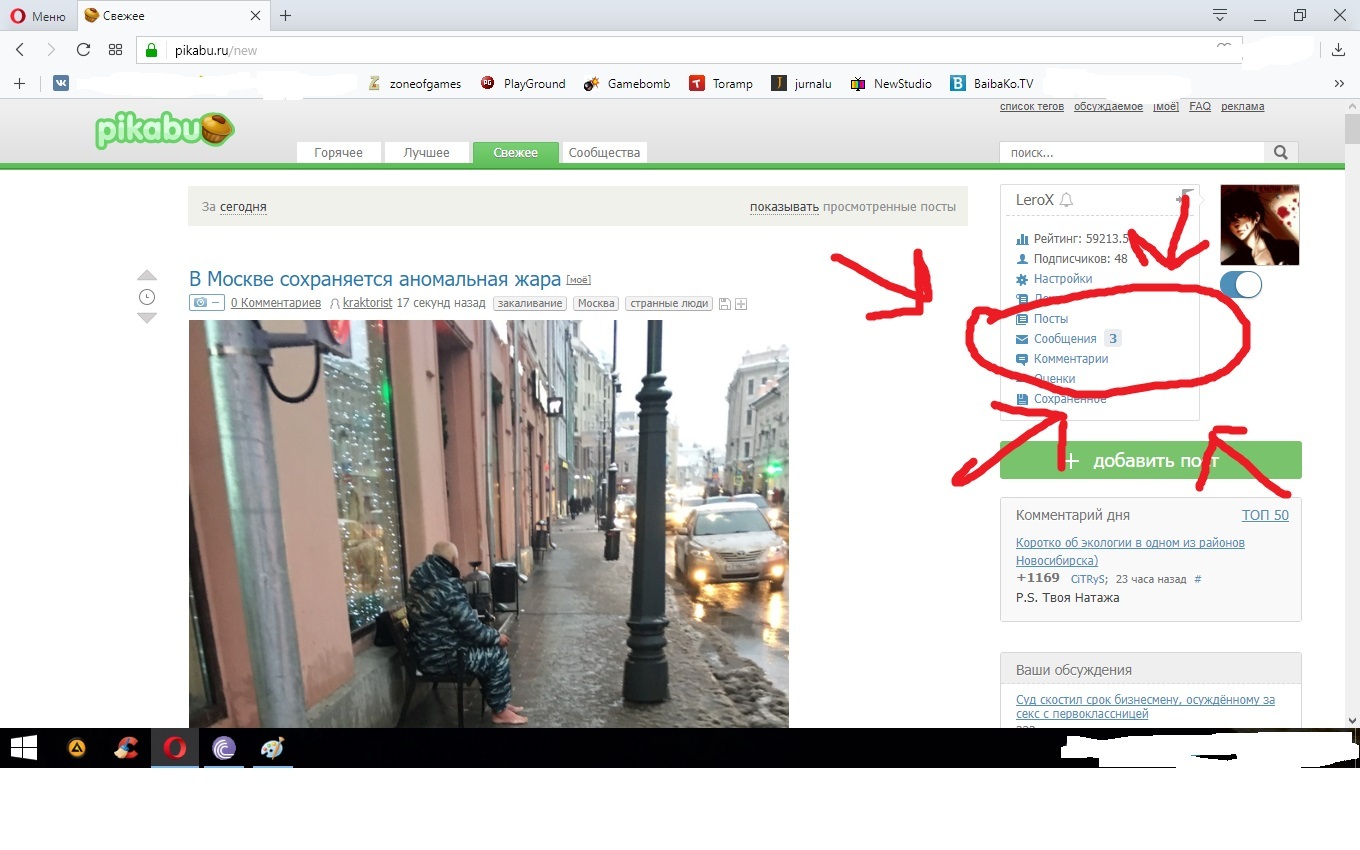Open the Opera Меню button

[x=38, y=16]
